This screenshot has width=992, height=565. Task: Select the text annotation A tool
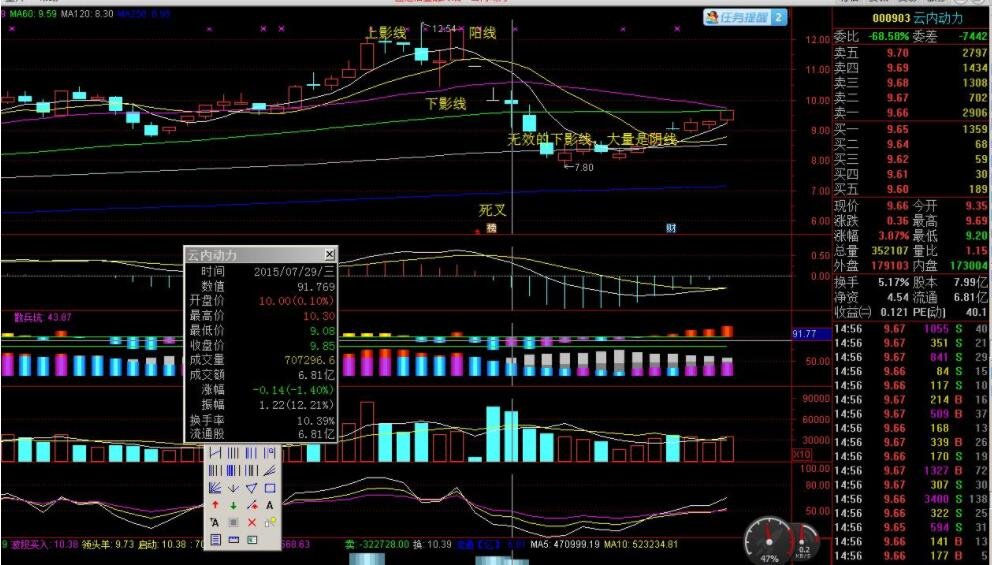(270, 505)
